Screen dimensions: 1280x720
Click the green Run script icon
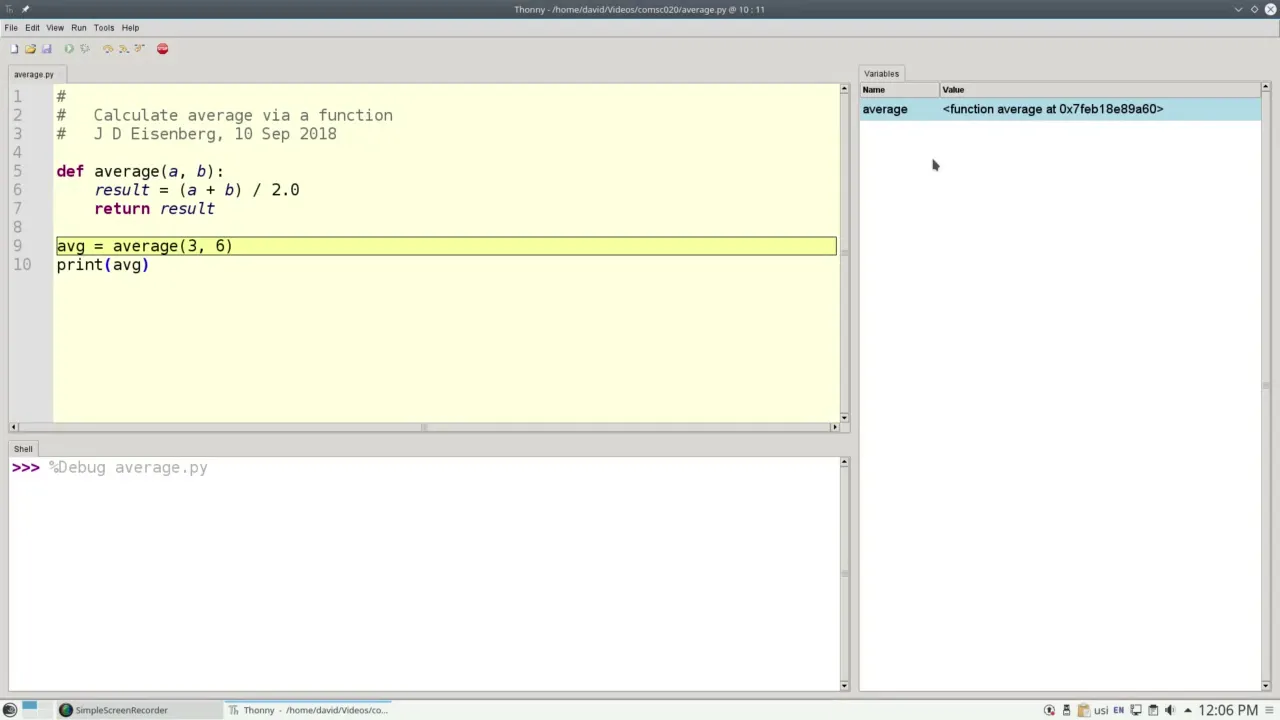pyautogui.click(x=69, y=48)
